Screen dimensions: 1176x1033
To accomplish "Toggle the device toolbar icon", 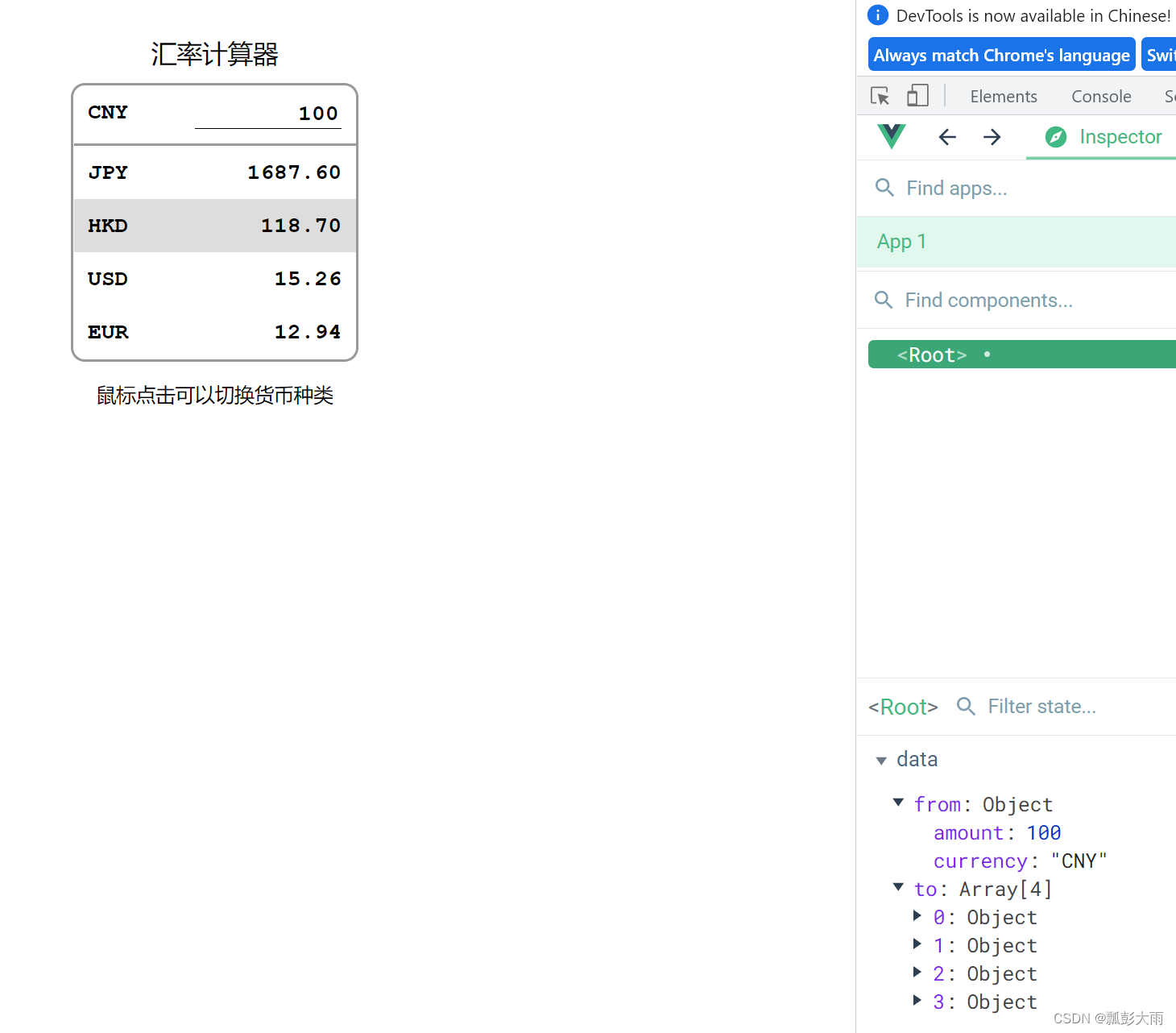I will tap(917, 95).
